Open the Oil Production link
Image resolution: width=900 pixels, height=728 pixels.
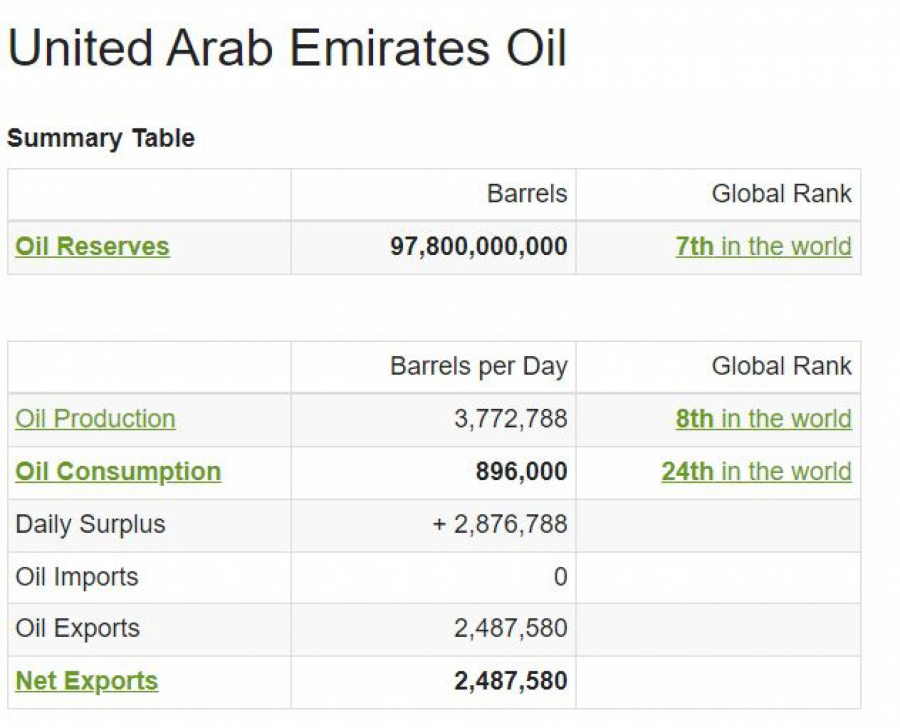pos(95,419)
